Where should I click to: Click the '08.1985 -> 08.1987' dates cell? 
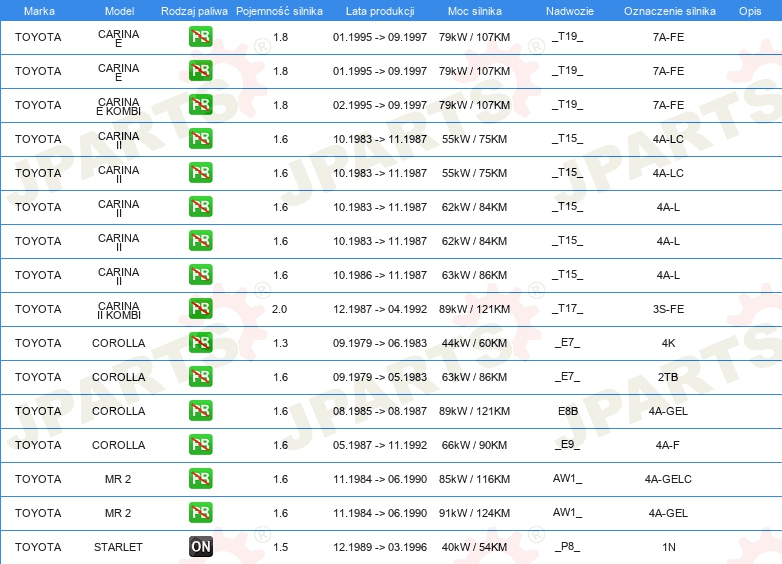pyautogui.click(x=380, y=411)
